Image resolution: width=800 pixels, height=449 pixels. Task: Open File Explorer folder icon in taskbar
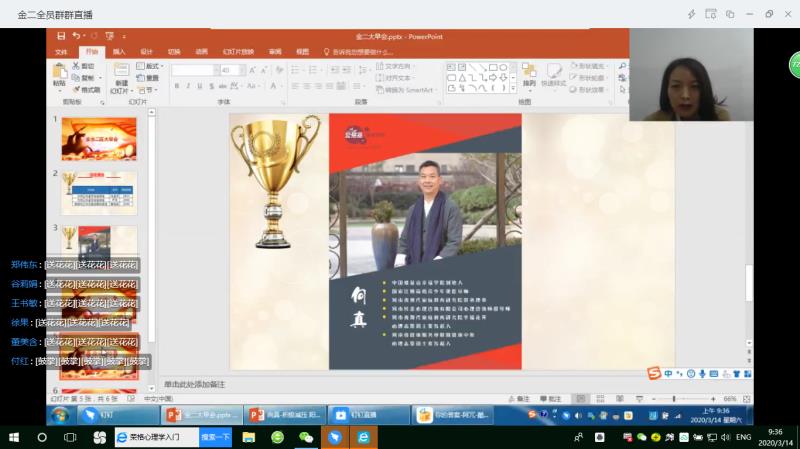248,438
